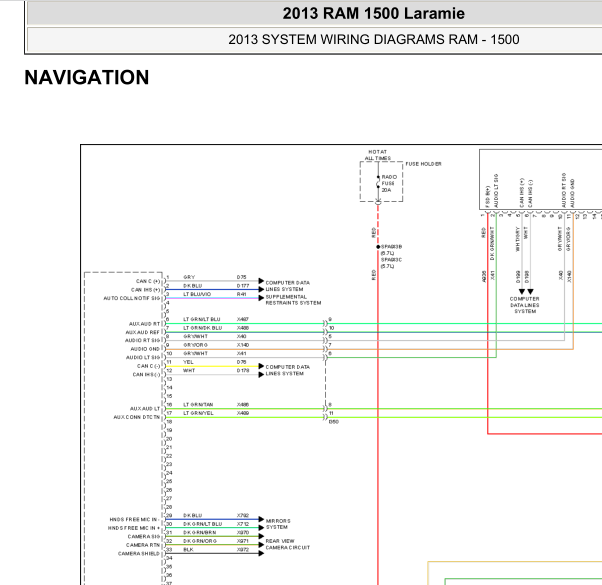This screenshot has width=602, height=585.
Task: Click the 'DK GRN/ORG' wire color label
Action: (x=200, y=541)
